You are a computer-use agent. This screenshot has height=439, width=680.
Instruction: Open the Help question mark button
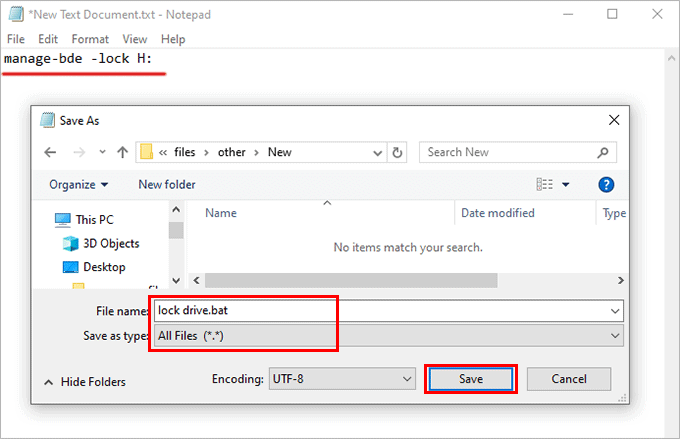(606, 185)
